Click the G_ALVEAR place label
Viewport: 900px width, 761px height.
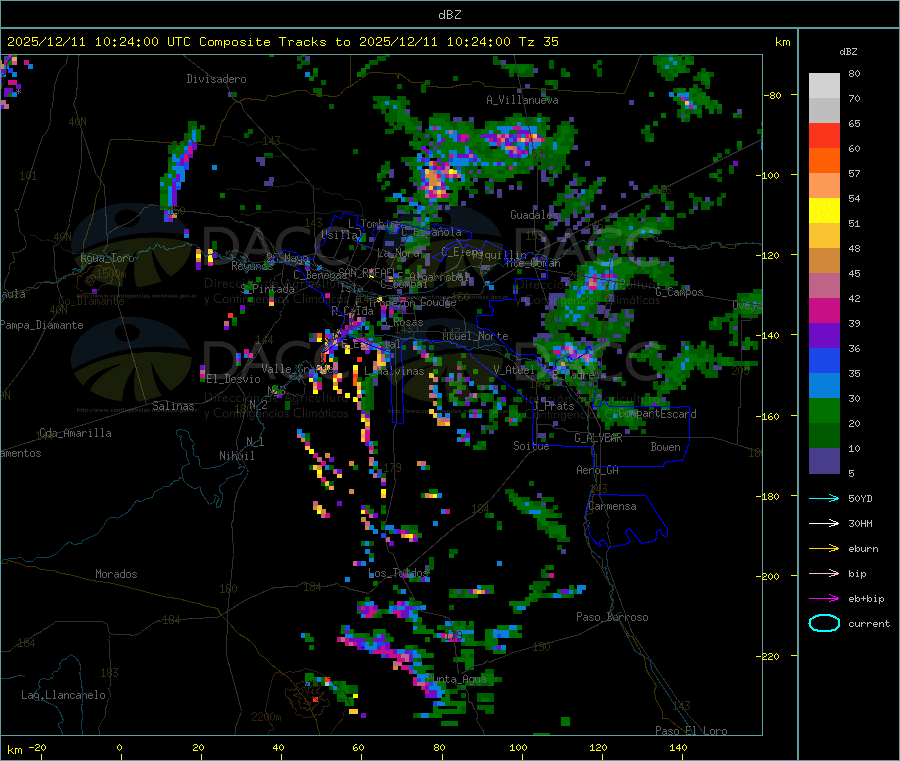[x=598, y=438]
